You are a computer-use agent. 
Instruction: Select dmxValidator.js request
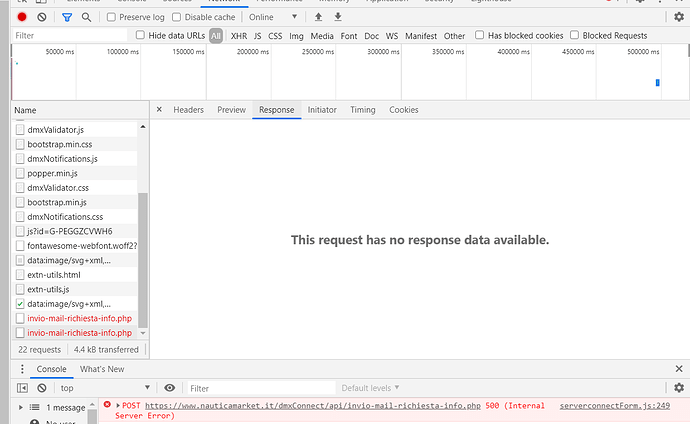[75, 130]
